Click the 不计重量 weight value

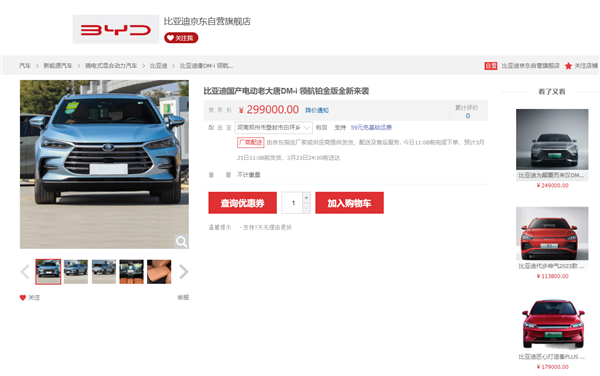pos(249,175)
